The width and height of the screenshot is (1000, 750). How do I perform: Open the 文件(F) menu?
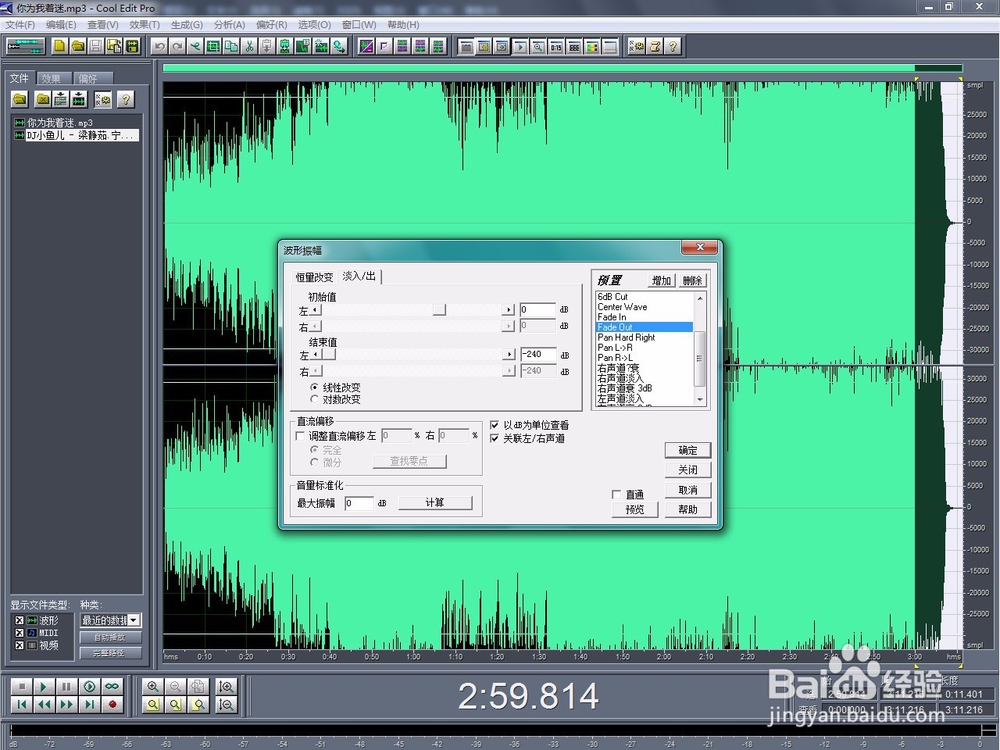[20, 24]
